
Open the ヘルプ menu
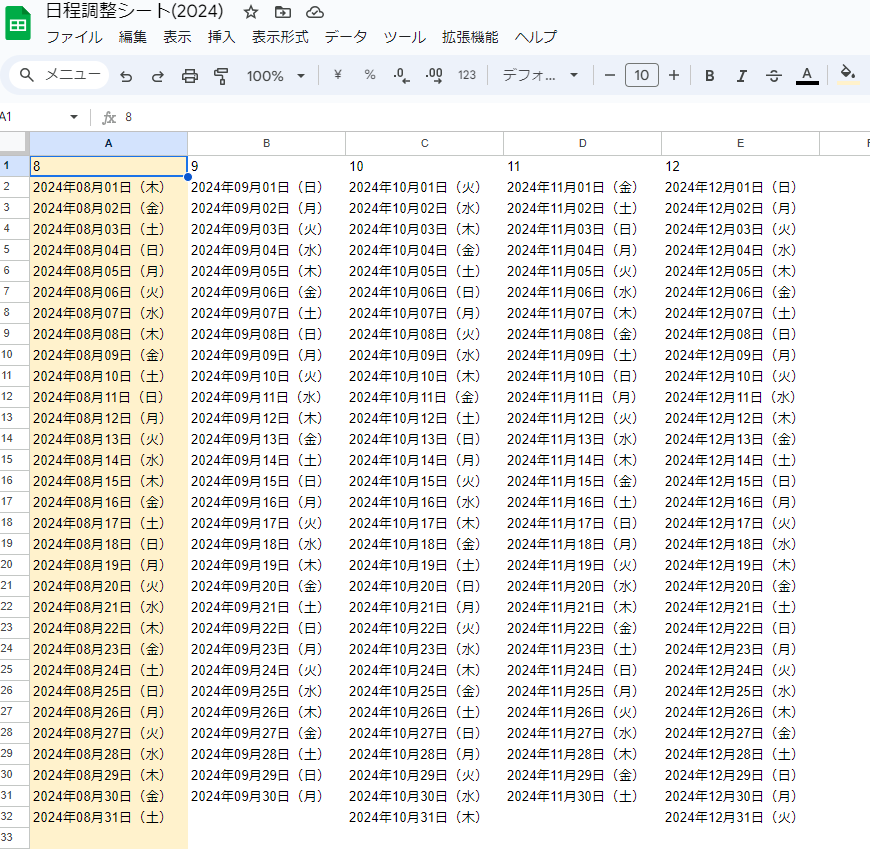click(535, 37)
